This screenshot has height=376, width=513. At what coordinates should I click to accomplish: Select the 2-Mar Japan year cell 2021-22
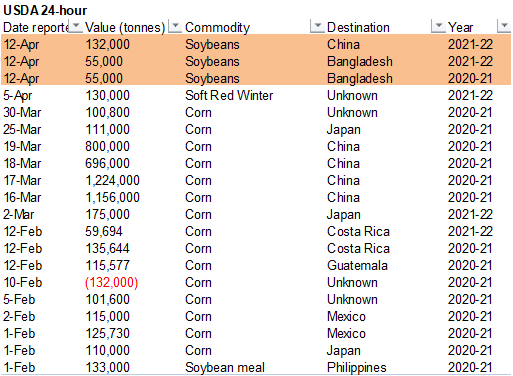470,215
